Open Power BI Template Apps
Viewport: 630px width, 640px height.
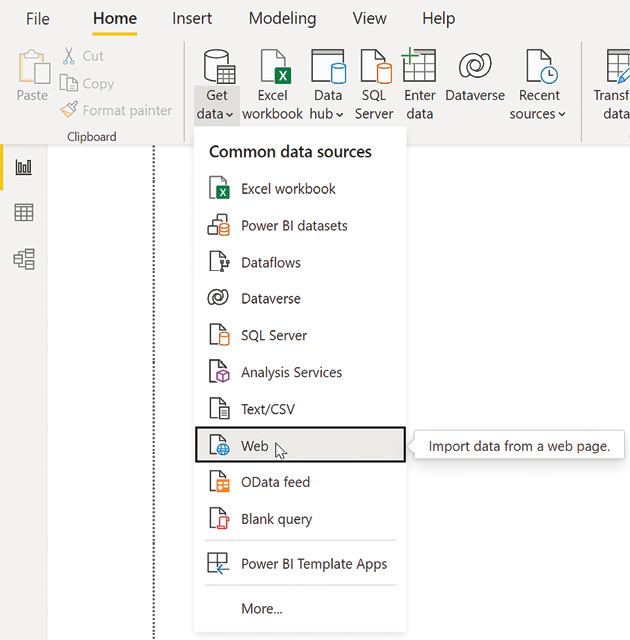[300, 564]
